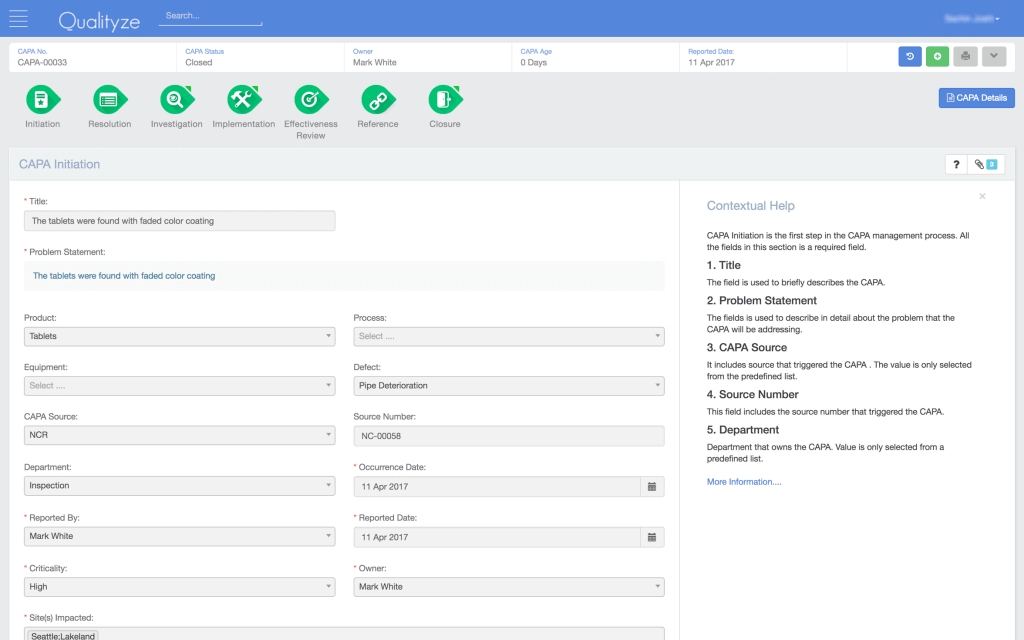Click the blue history icon

[909, 56]
